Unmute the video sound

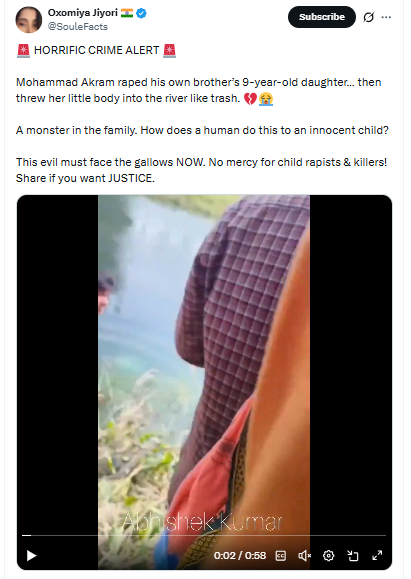[x=305, y=555]
